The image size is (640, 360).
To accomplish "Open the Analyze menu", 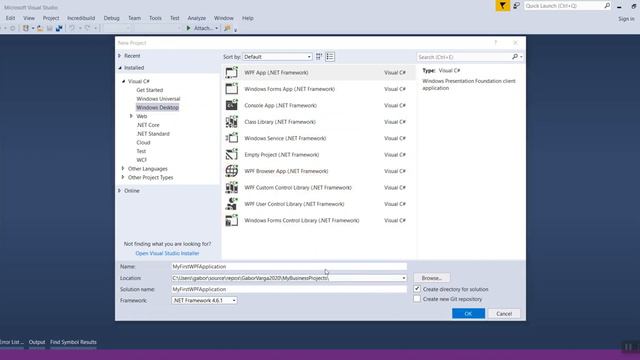I will coord(197,18).
